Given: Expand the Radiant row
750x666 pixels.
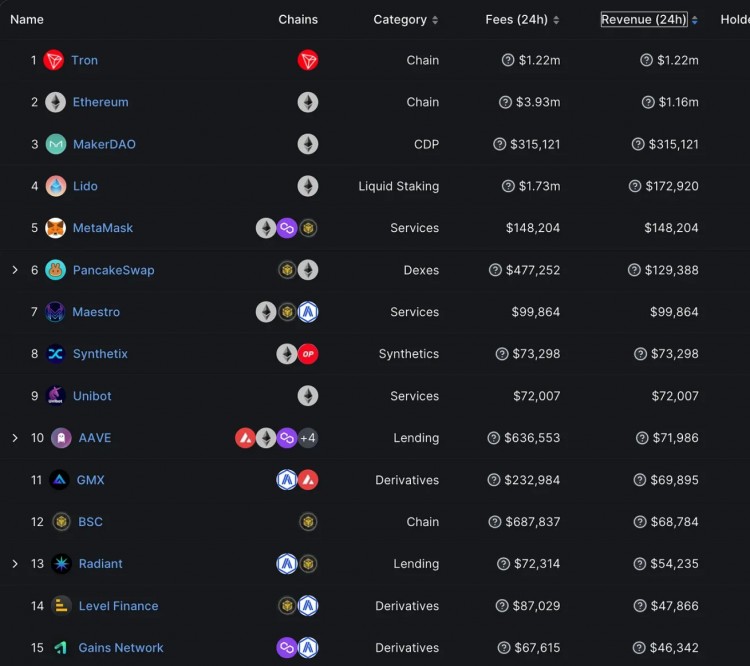Looking at the screenshot, I should point(14,564).
